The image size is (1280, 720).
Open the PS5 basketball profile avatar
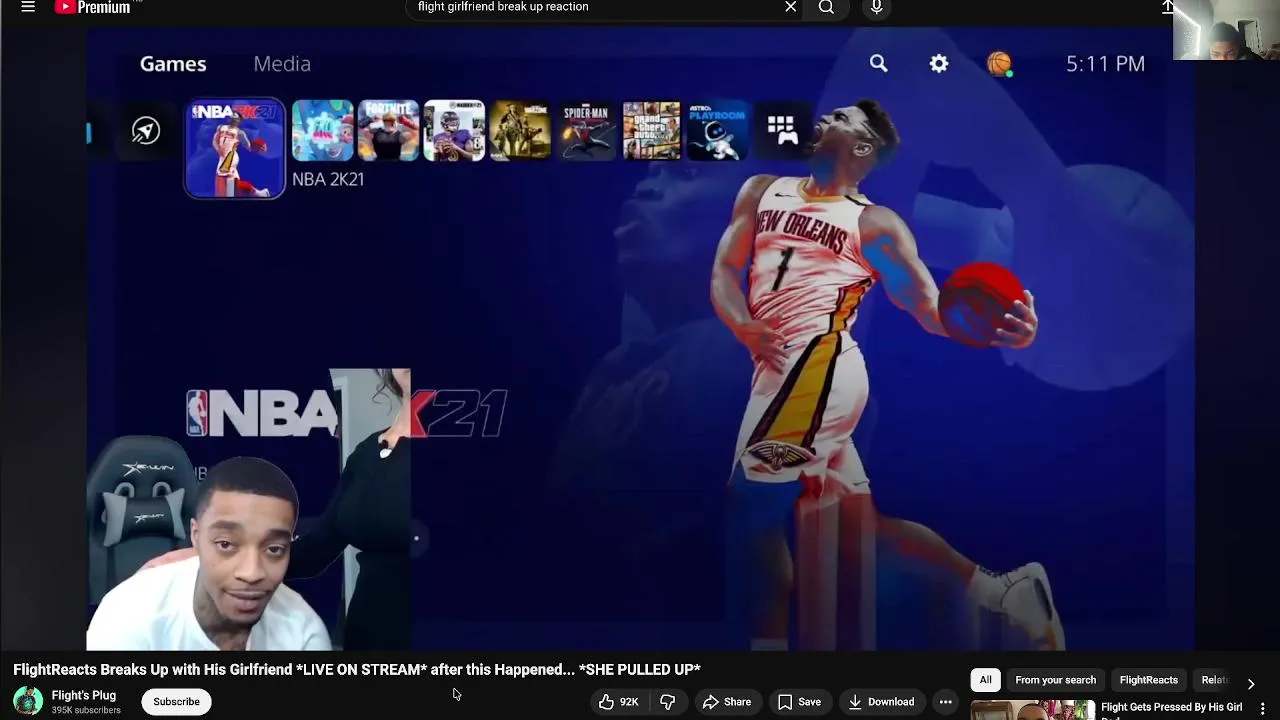[x=999, y=64]
